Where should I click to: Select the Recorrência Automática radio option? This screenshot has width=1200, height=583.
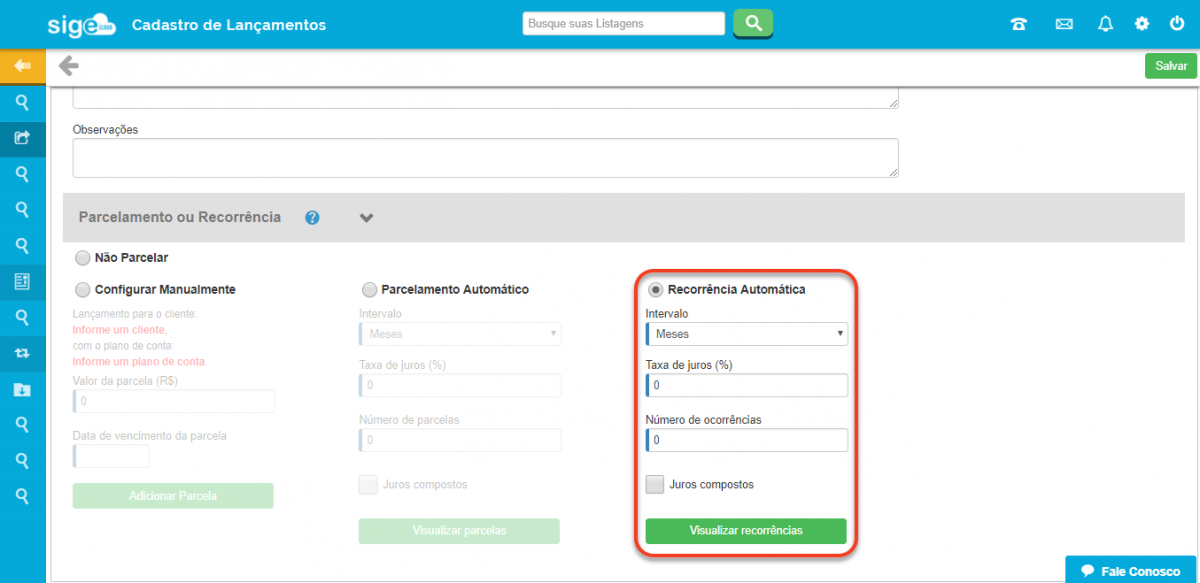[x=655, y=289]
